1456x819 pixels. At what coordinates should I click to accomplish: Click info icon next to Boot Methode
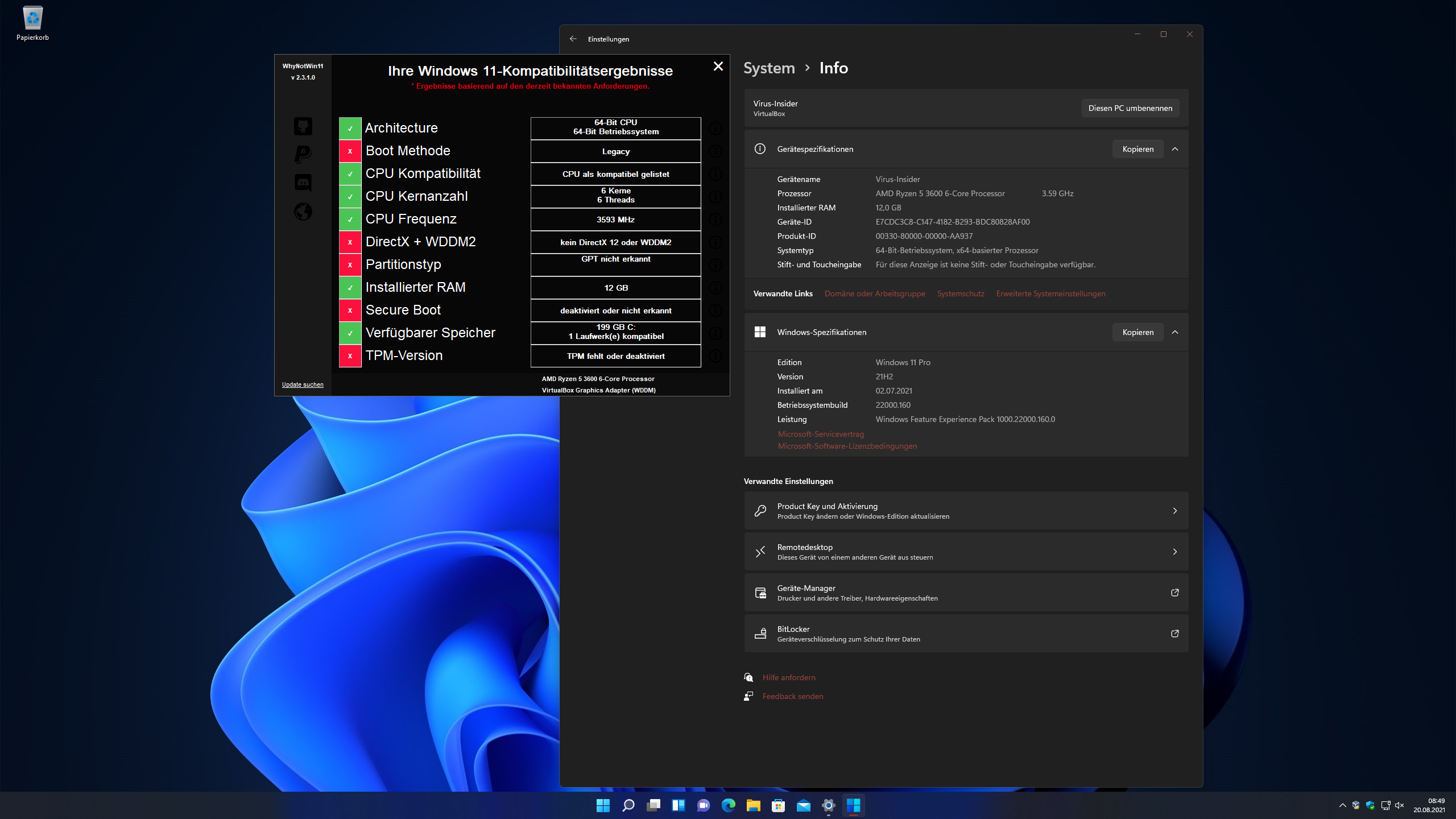(715, 151)
